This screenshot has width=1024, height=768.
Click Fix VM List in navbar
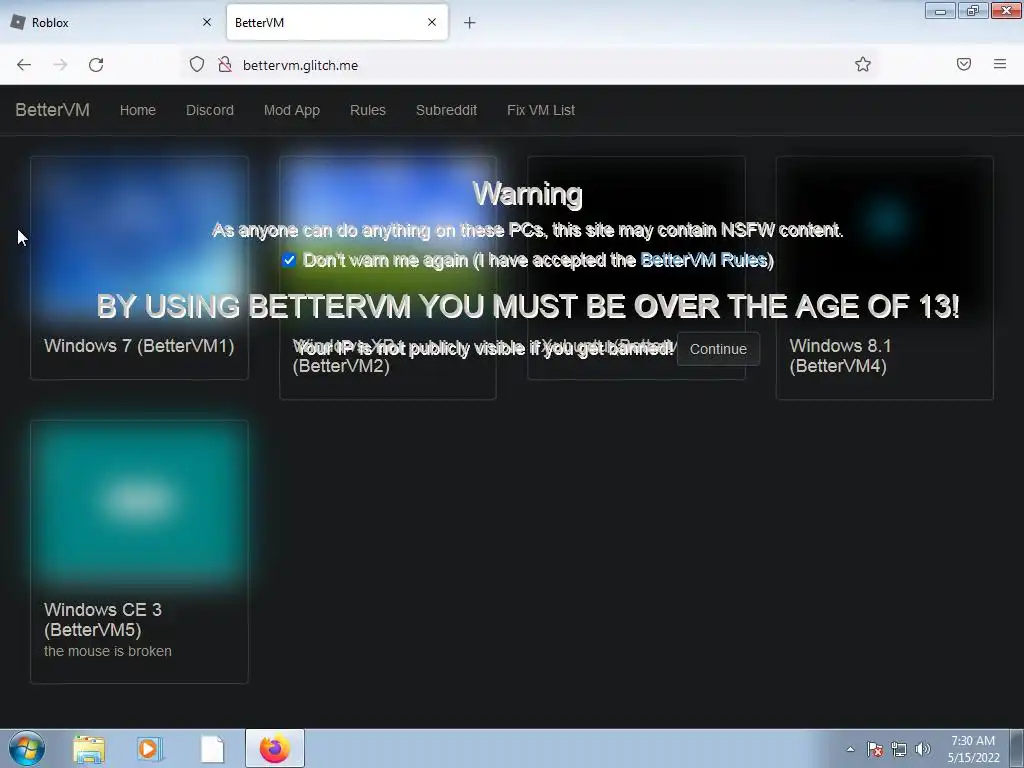pyautogui.click(x=541, y=110)
